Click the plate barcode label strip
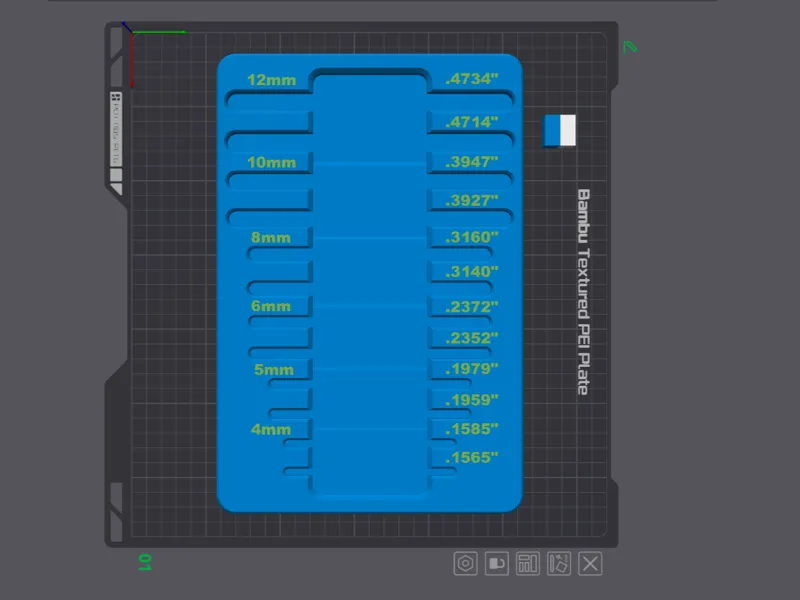Screen dimensions: 800x600 click(x=116, y=129)
